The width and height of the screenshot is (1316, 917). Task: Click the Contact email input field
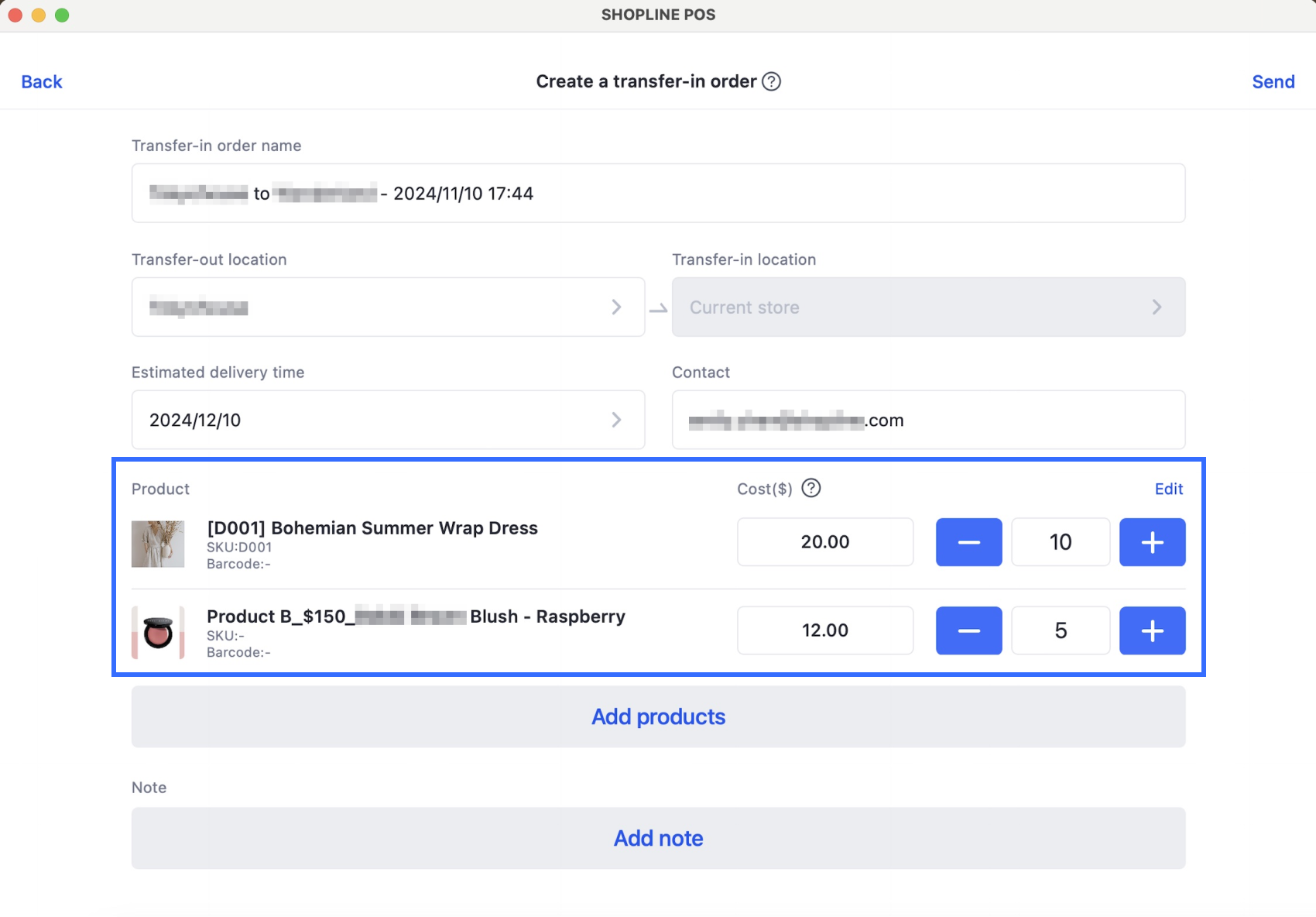[x=928, y=420]
